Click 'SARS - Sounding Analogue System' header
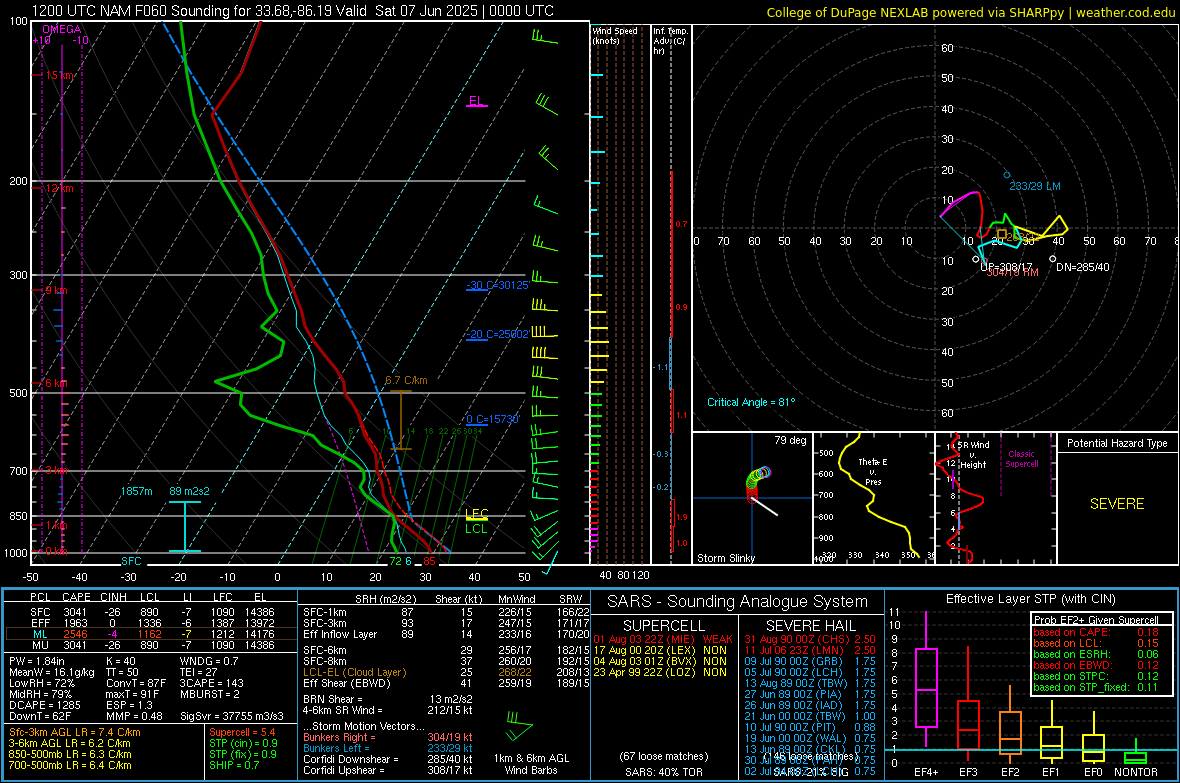Screen dimensions: 1180x783 pyautogui.click(x=738, y=601)
